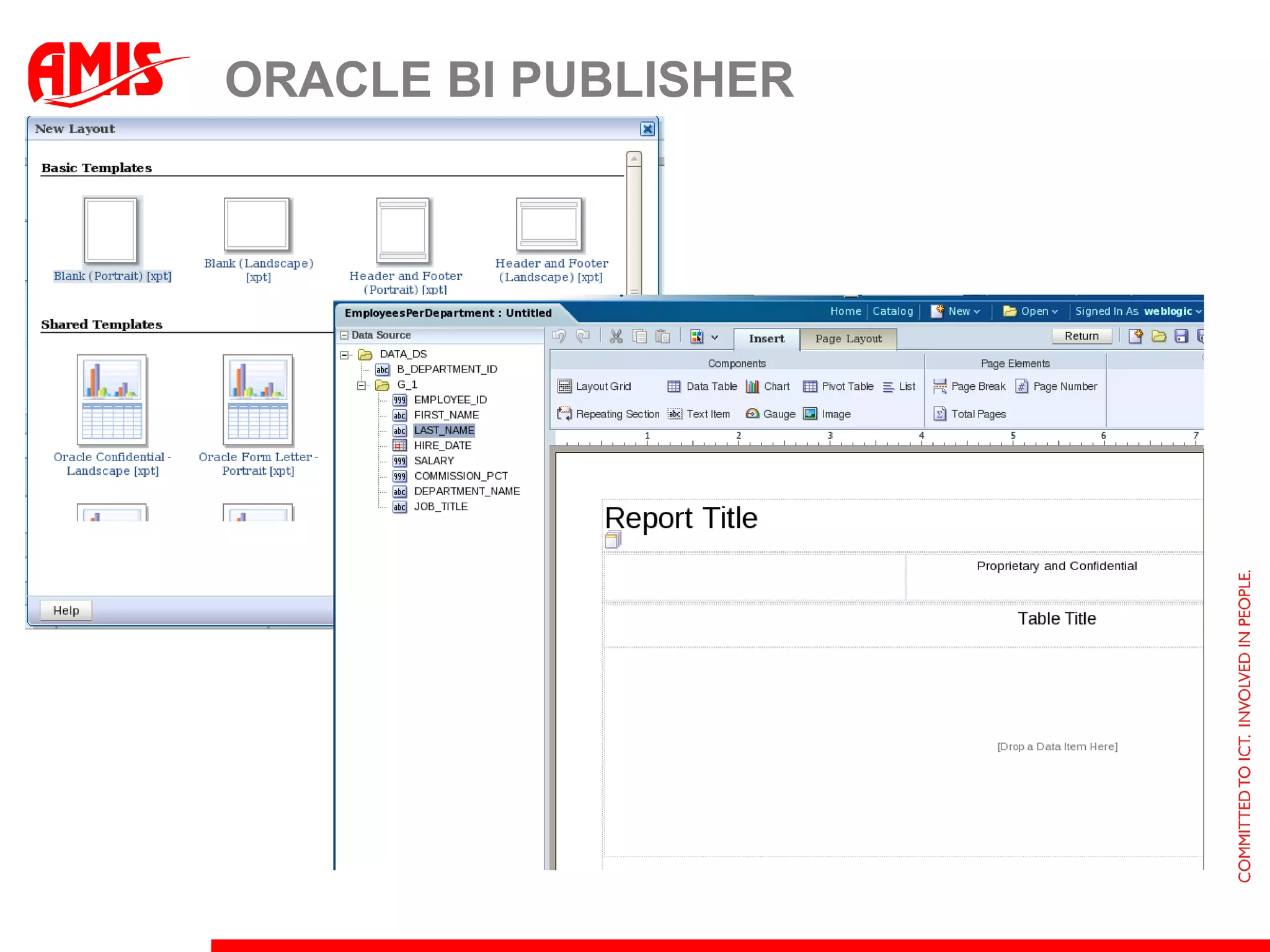Click the open folder icon beside Return

point(1158,336)
